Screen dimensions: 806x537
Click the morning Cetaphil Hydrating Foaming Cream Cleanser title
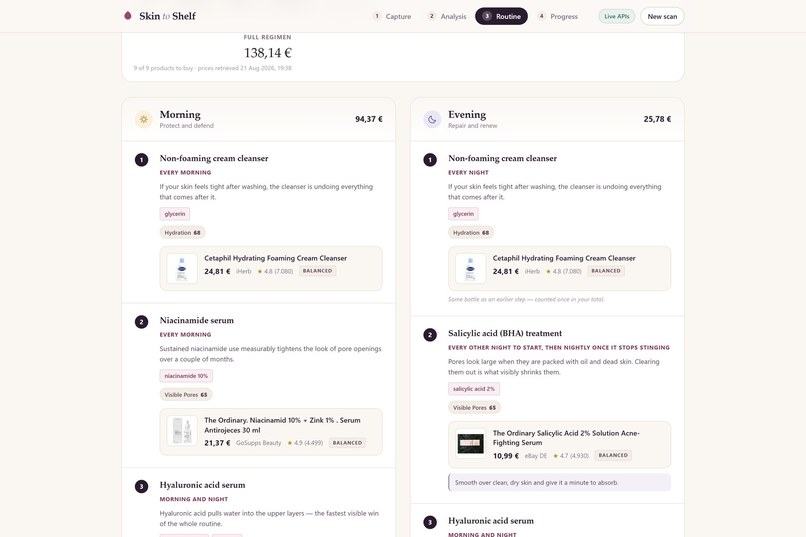(x=276, y=258)
